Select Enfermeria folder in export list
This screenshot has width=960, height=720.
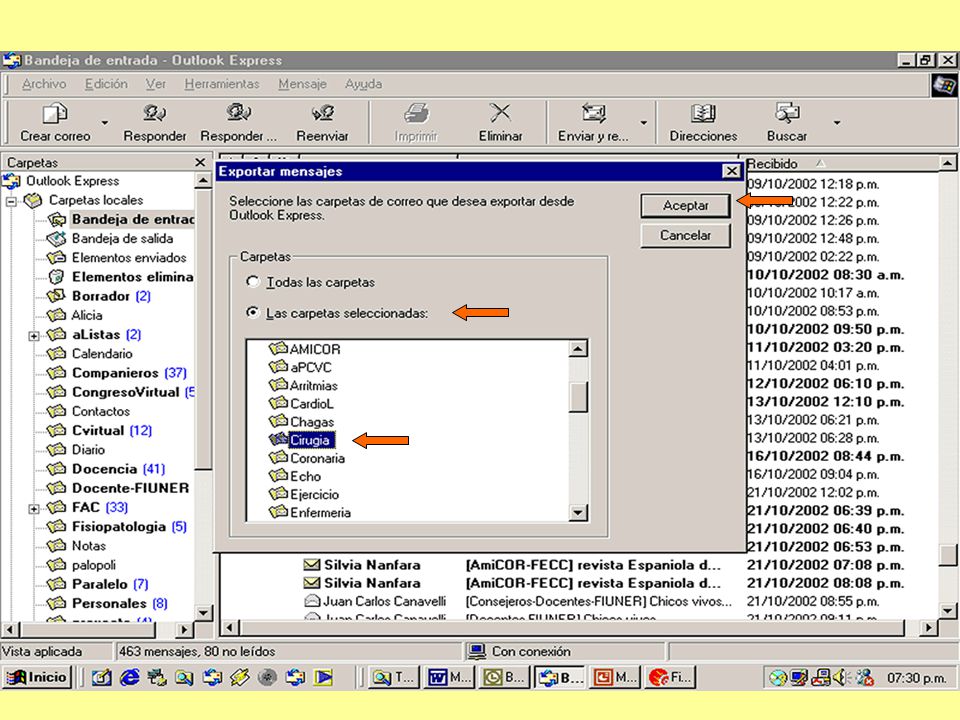point(320,512)
